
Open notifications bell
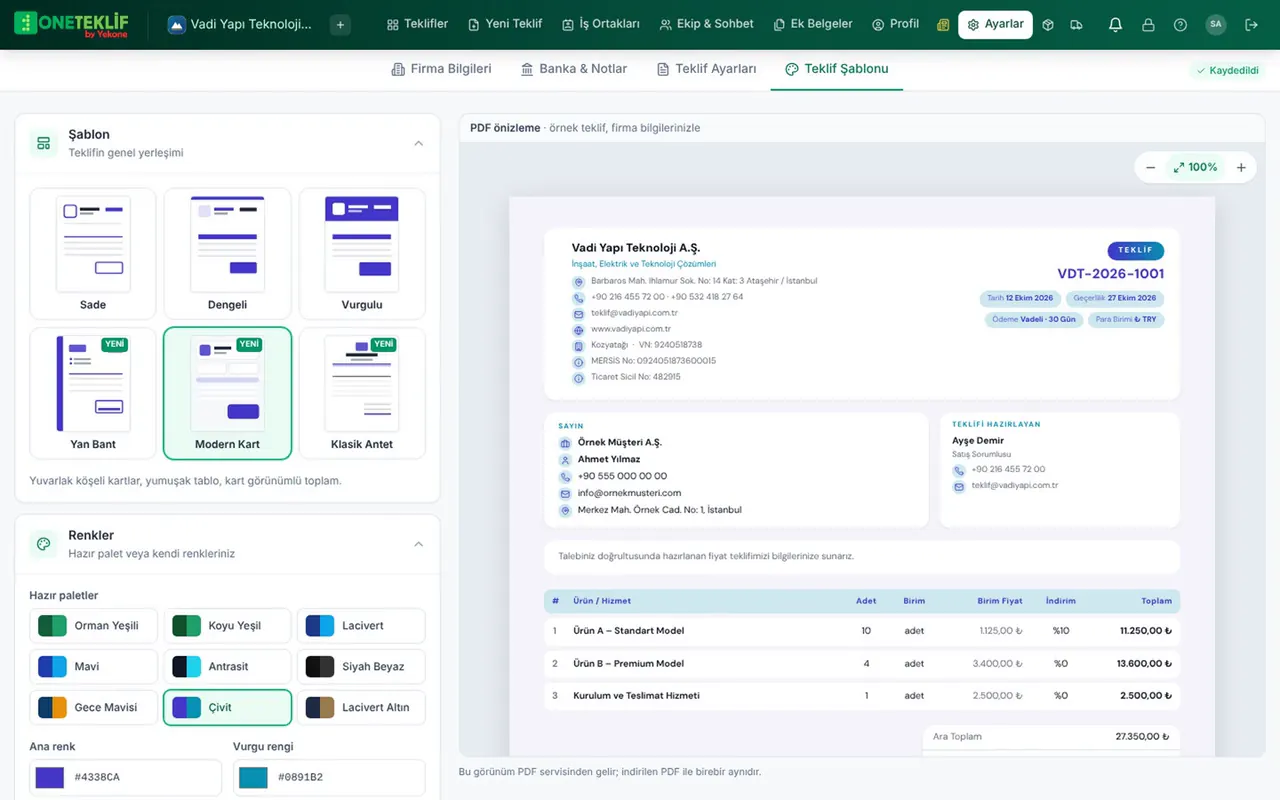(x=1116, y=25)
